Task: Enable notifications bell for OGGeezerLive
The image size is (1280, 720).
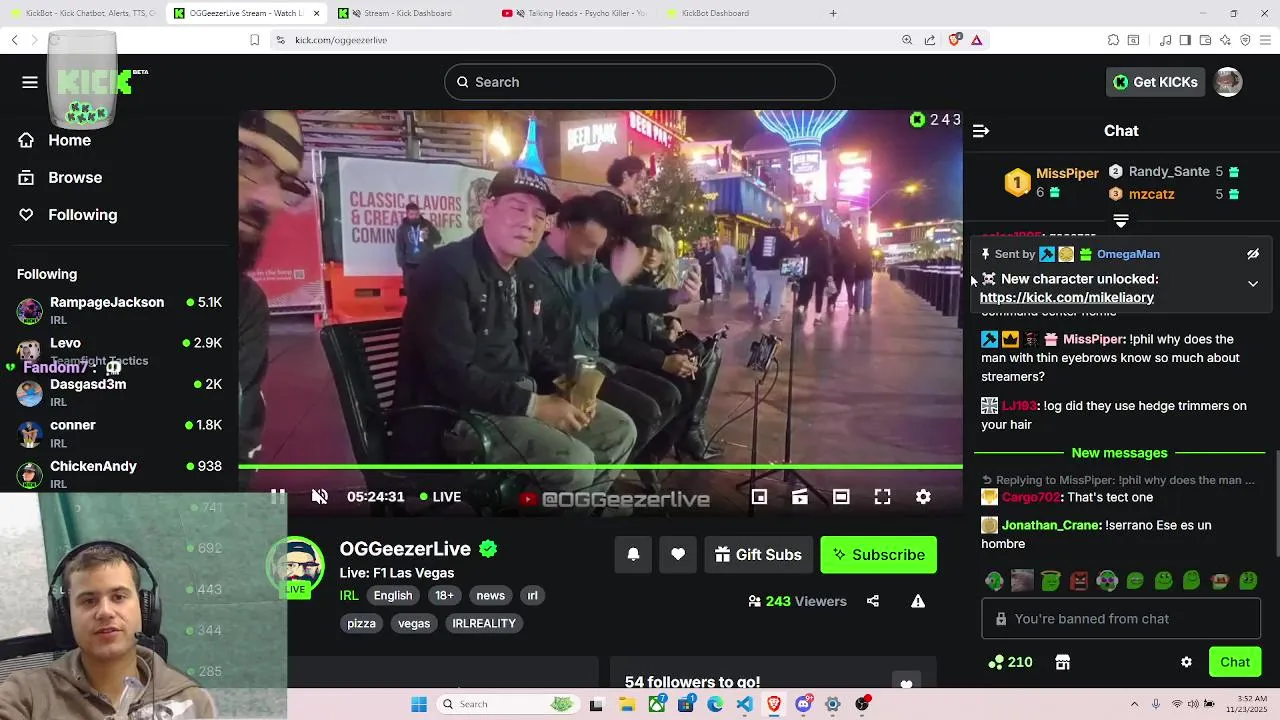Action: (x=633, y=554)
